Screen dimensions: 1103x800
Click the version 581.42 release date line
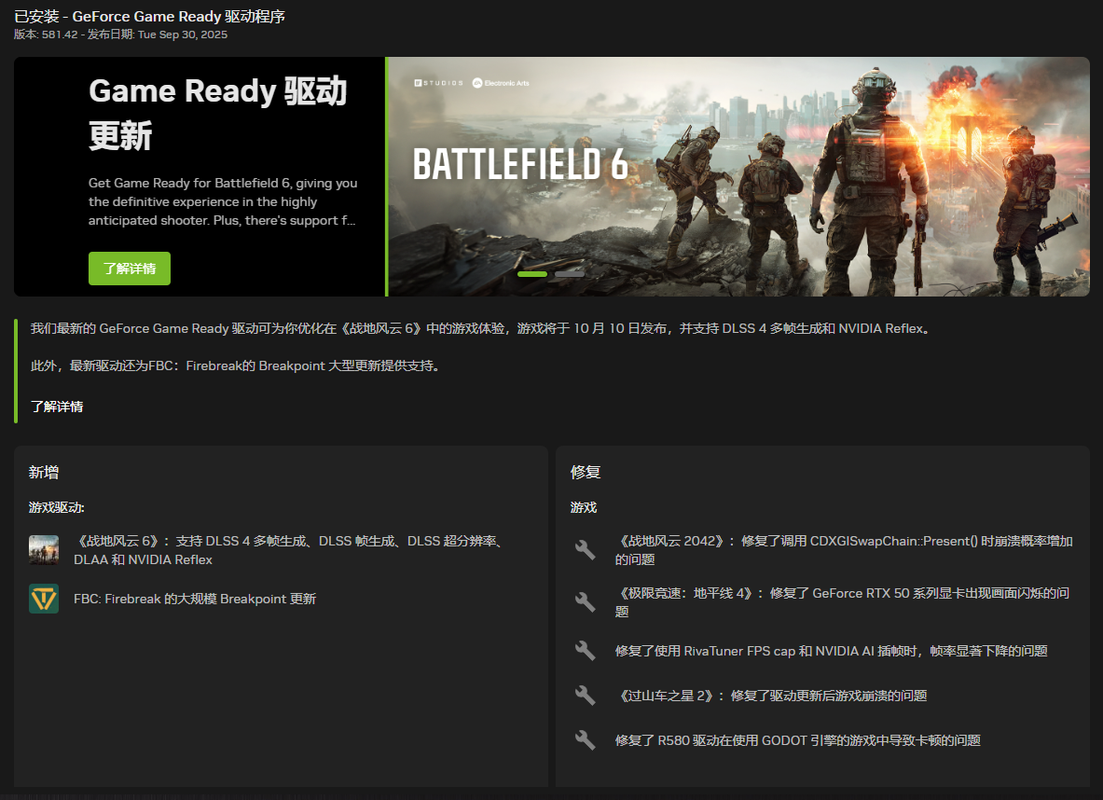[x=120, y=34]
